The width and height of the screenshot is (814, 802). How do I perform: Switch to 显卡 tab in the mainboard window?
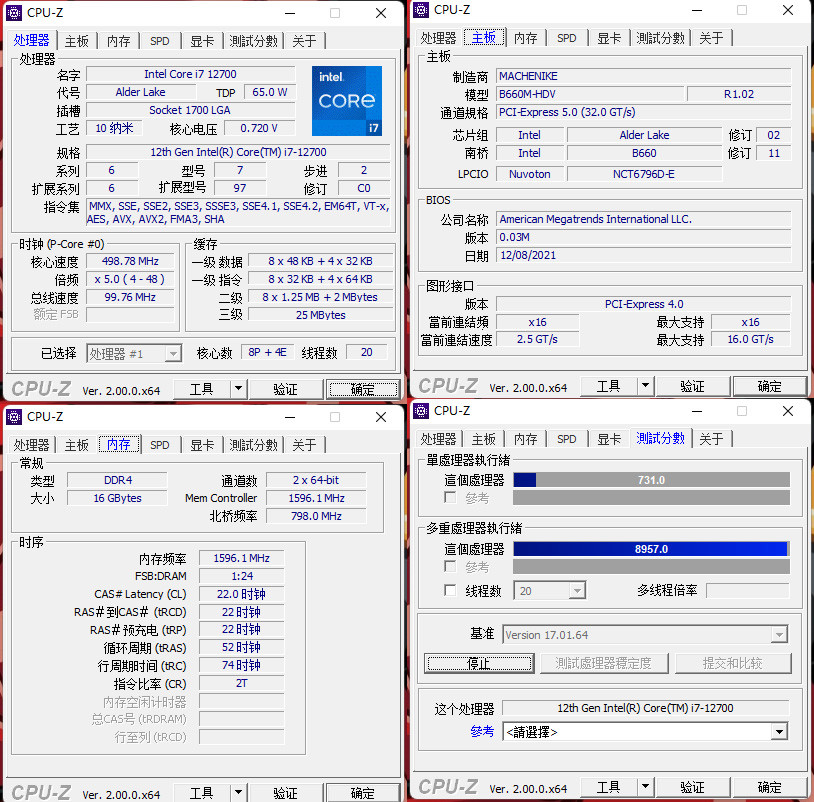pos(609,38)
